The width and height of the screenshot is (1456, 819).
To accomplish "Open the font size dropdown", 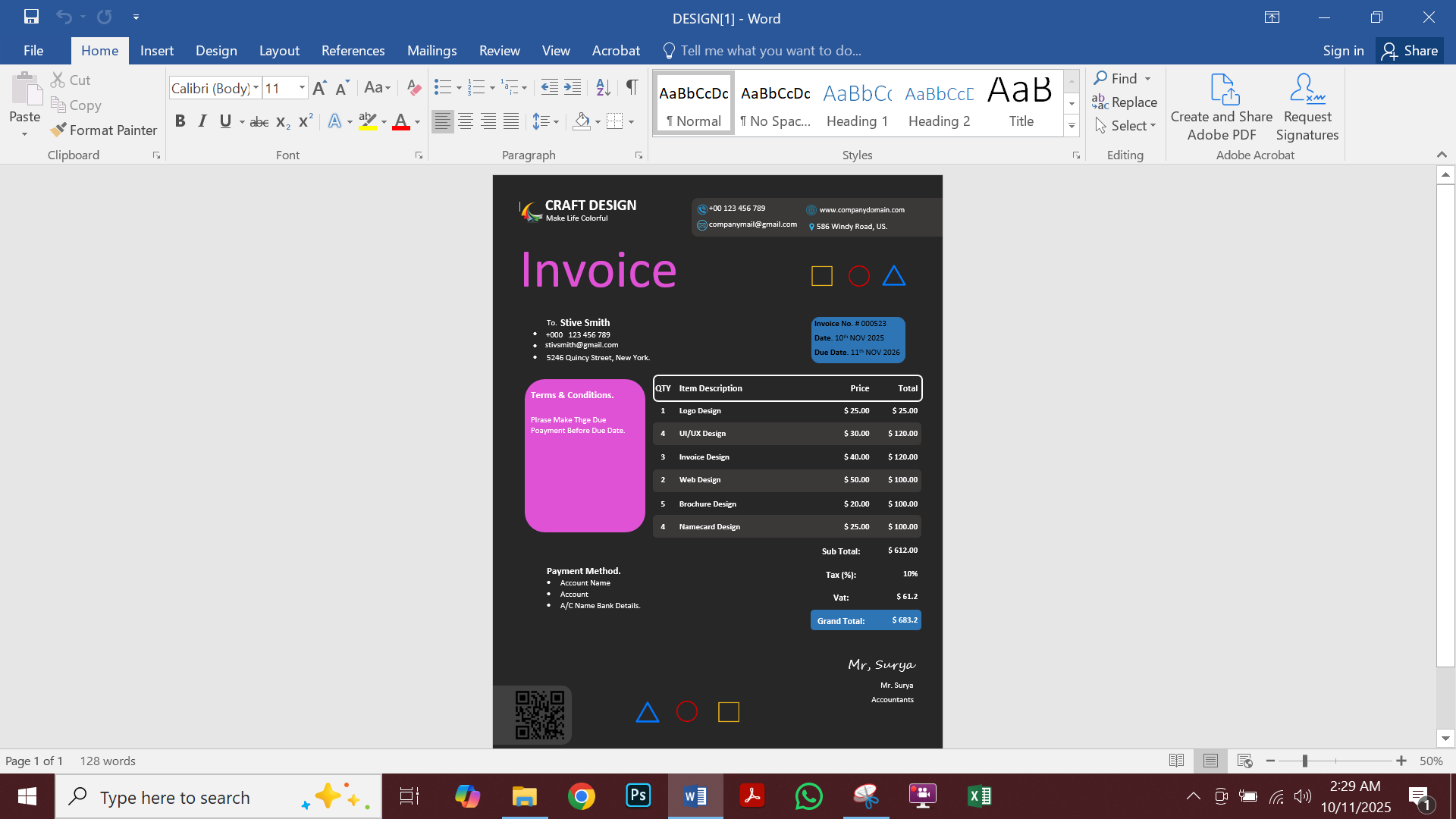I will tap(302, 88).
